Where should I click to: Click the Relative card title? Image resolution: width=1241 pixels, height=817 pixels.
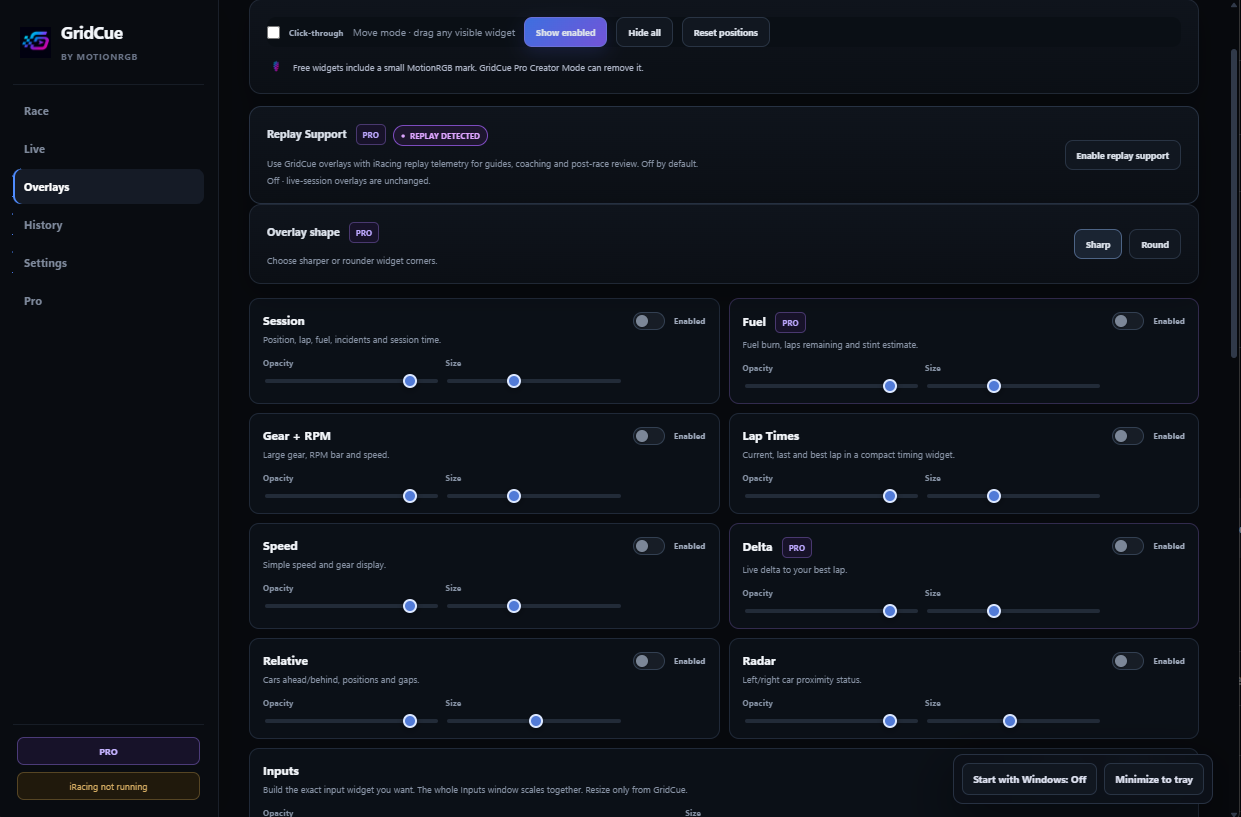click(x=285, y=661)
